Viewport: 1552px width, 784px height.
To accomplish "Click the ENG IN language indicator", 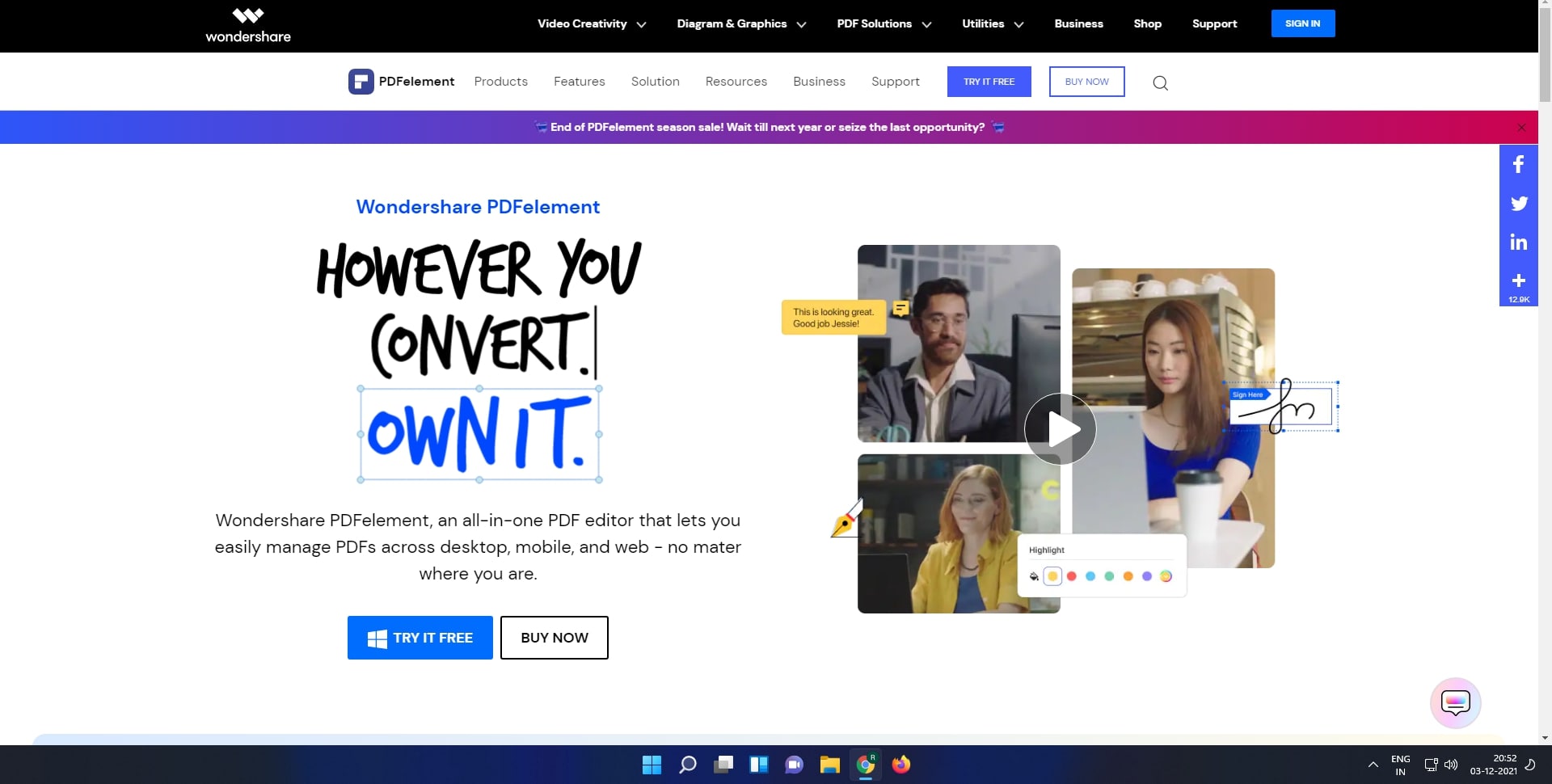I will click(x=1400, y=765).
